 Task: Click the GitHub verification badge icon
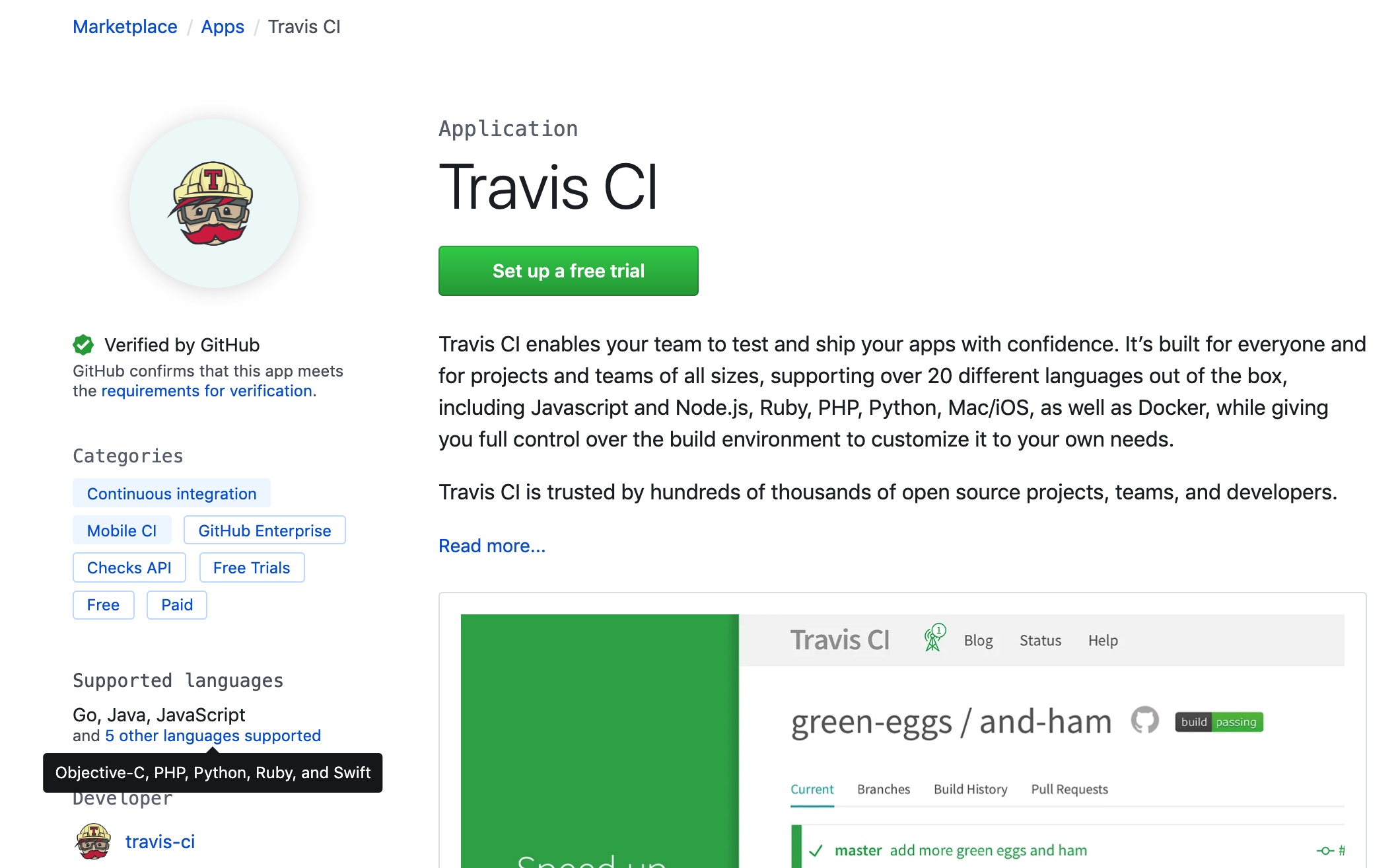coord(84,344)
